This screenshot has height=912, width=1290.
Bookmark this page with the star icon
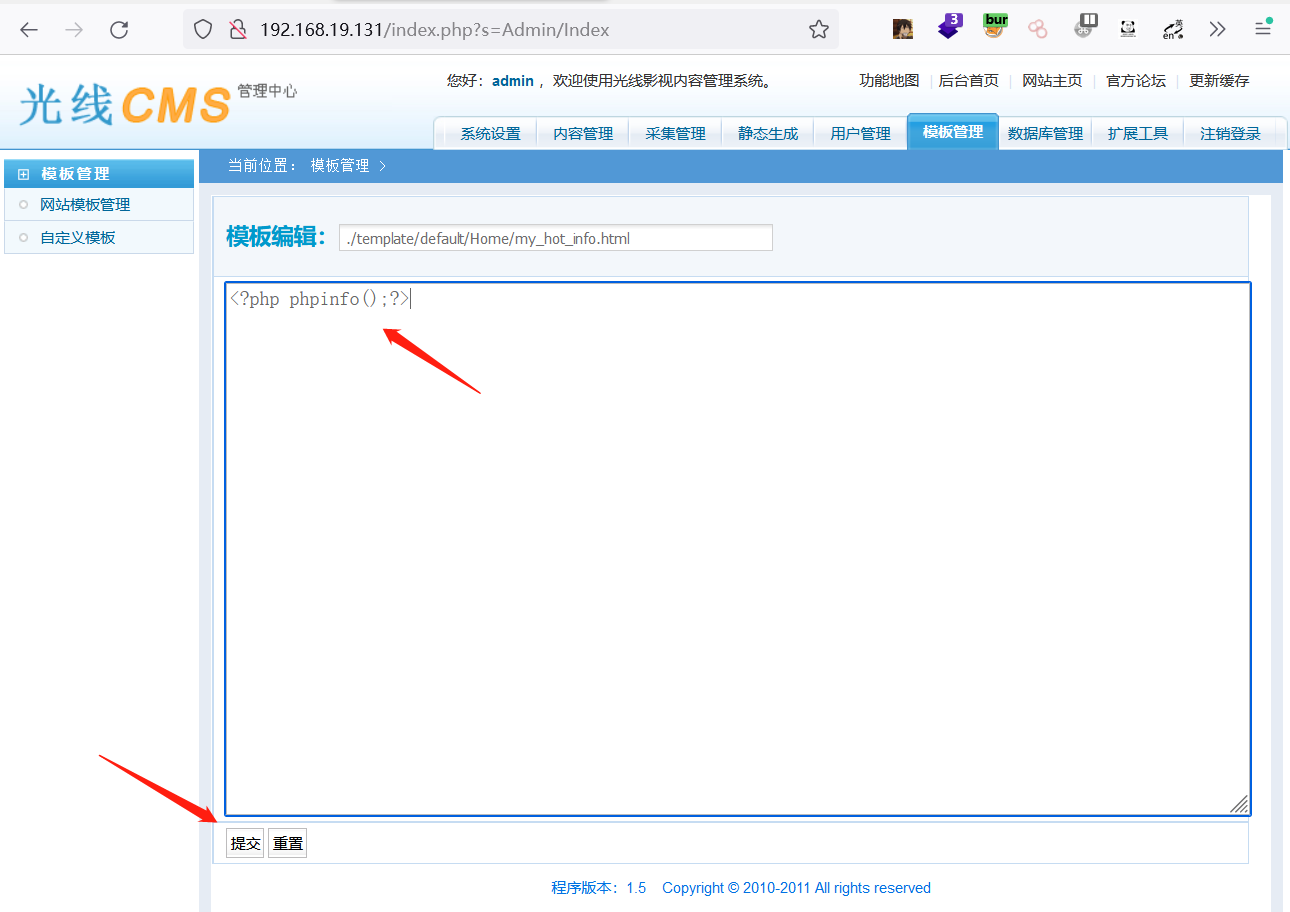pos(819,30)
